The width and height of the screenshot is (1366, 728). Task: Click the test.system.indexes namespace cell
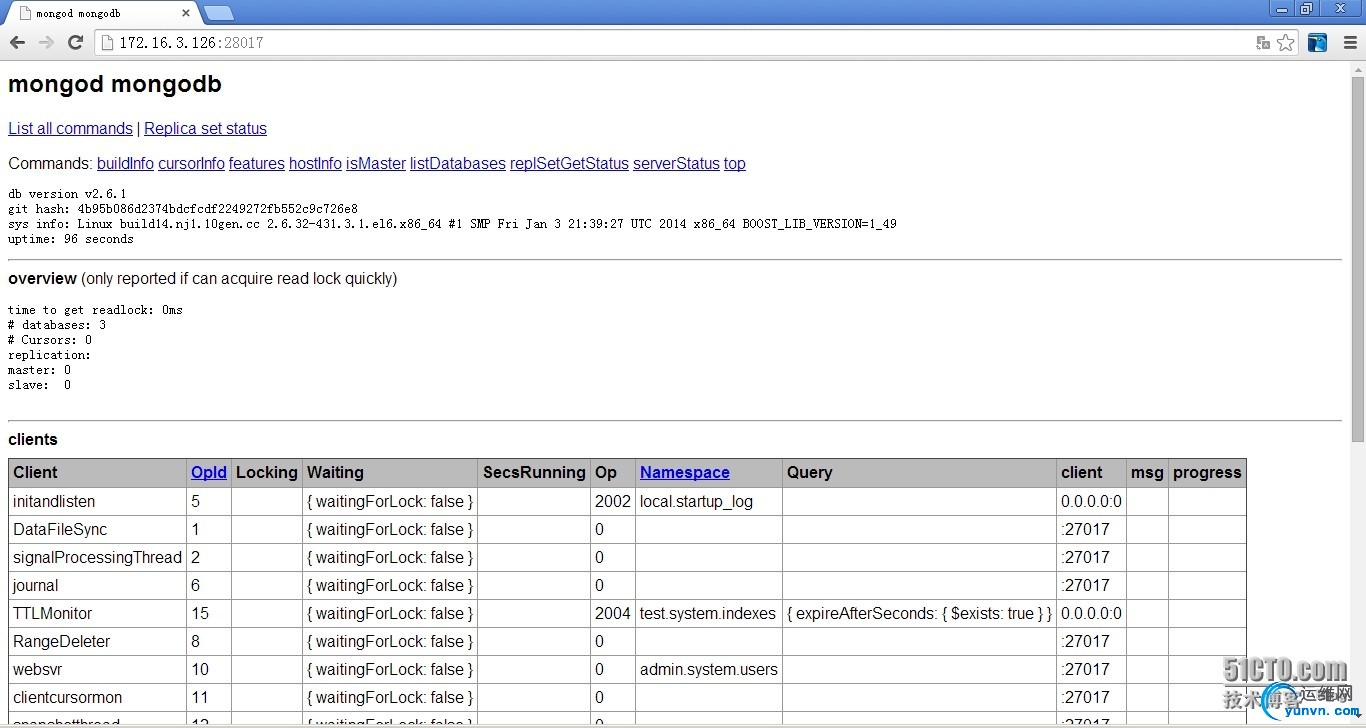tap(709, 613)
